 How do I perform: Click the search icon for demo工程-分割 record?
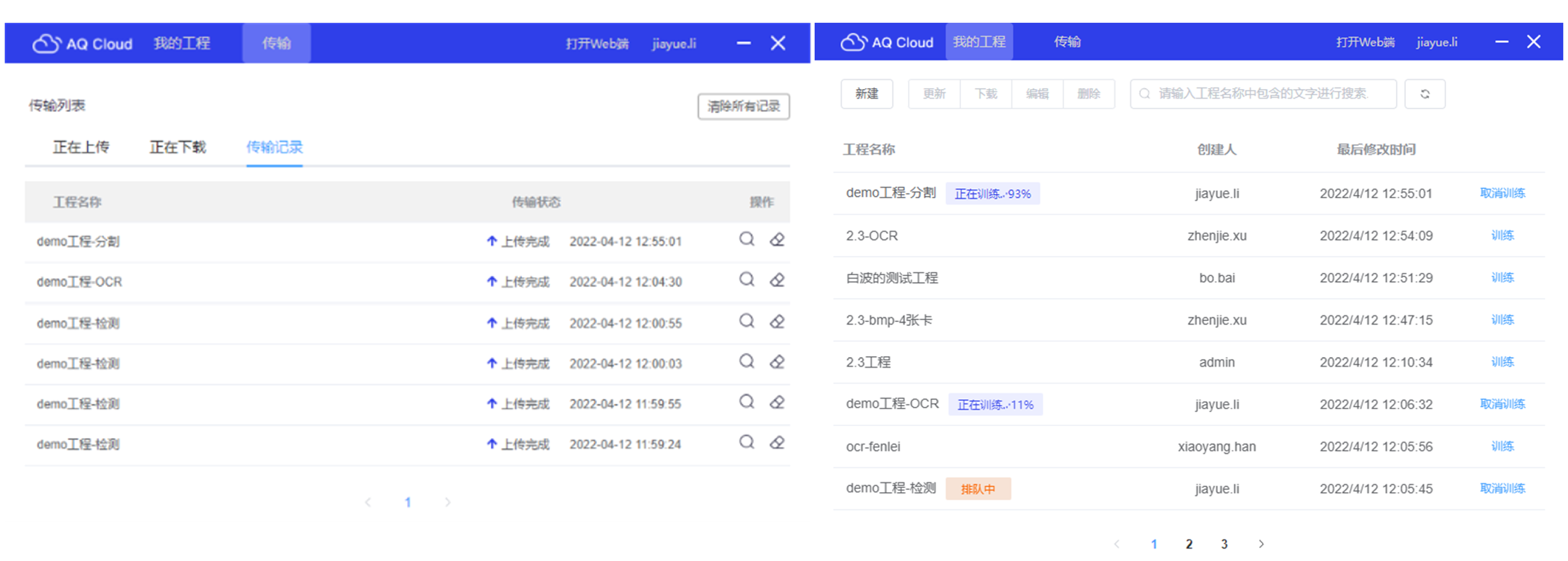(746, 239)
